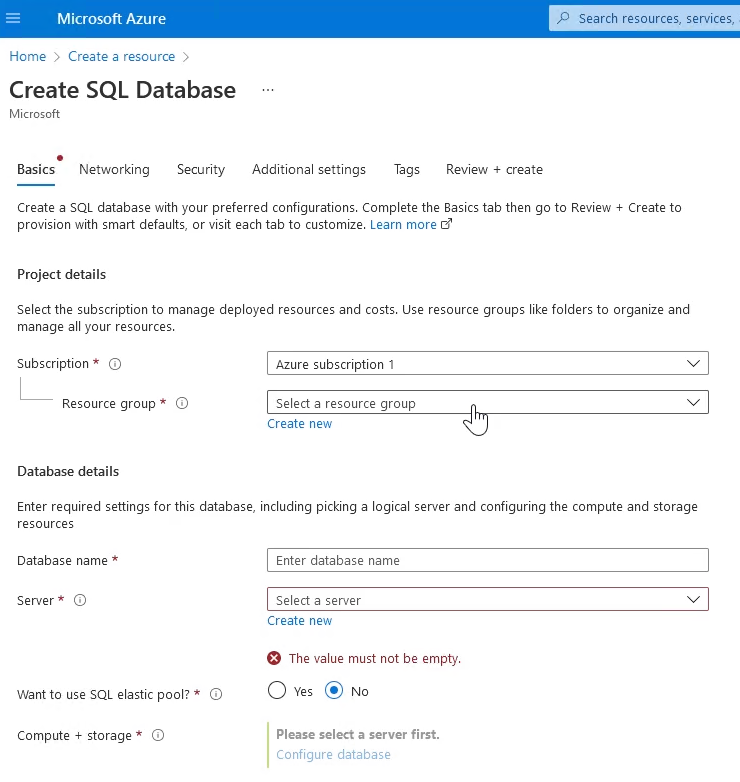Viewport: 740px width, 782px height.
Task: Click the Microsoft Azure title in header
Action: pyautogui.click(x=111, y=18)
